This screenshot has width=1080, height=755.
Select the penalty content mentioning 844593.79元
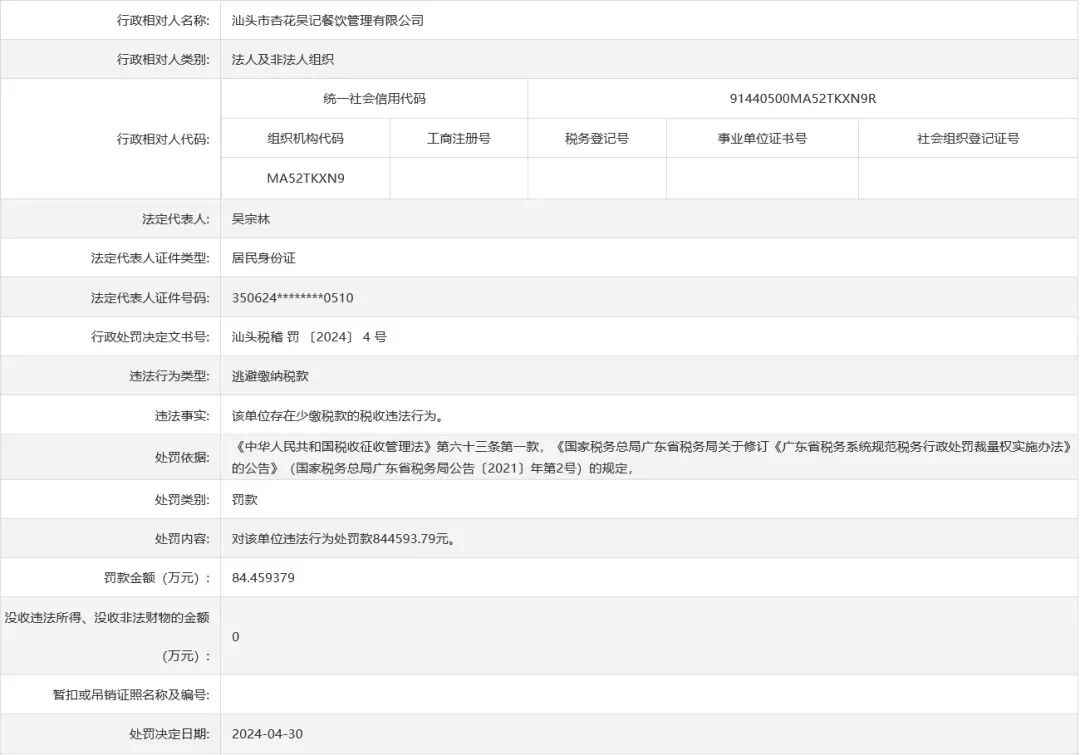344,538
